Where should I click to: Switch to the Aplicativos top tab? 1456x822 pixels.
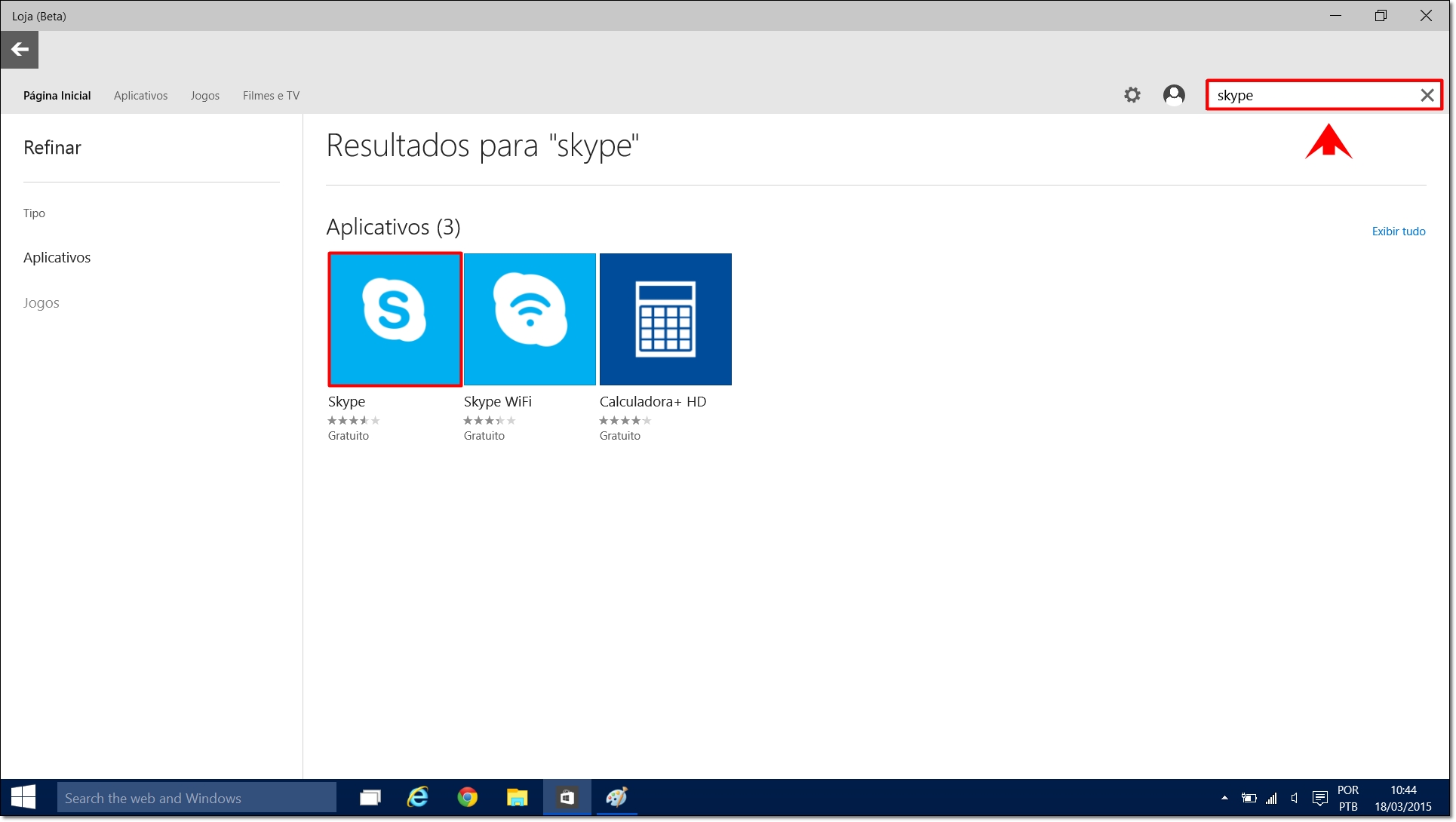click(141, 96)
